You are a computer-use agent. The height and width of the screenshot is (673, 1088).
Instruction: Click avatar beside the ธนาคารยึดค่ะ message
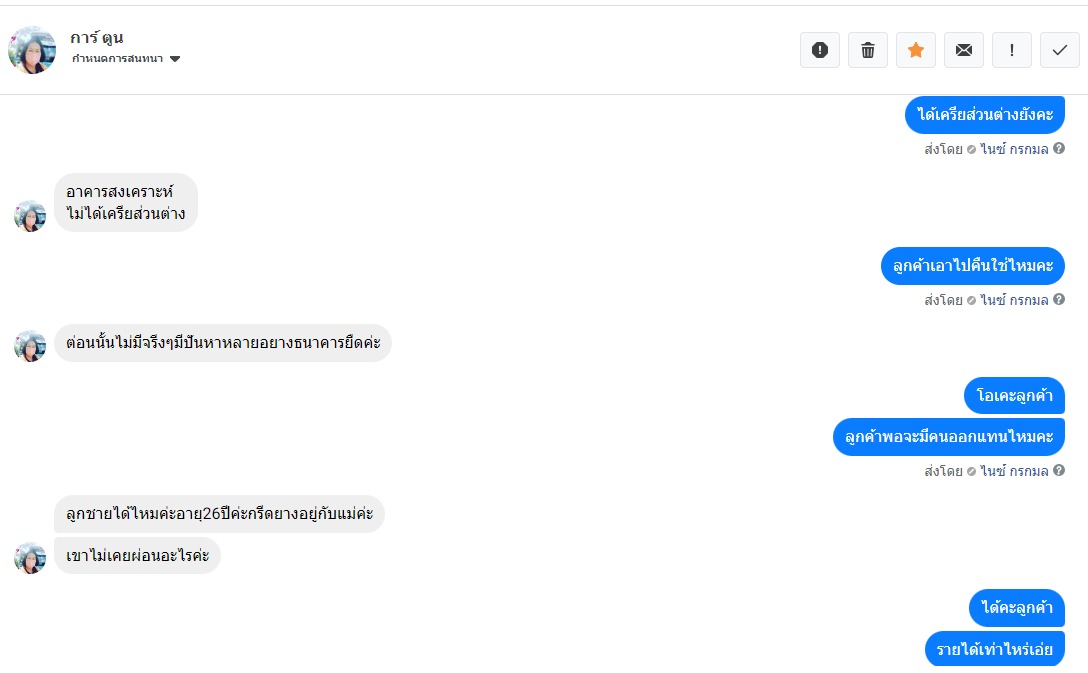coord(30,346)
